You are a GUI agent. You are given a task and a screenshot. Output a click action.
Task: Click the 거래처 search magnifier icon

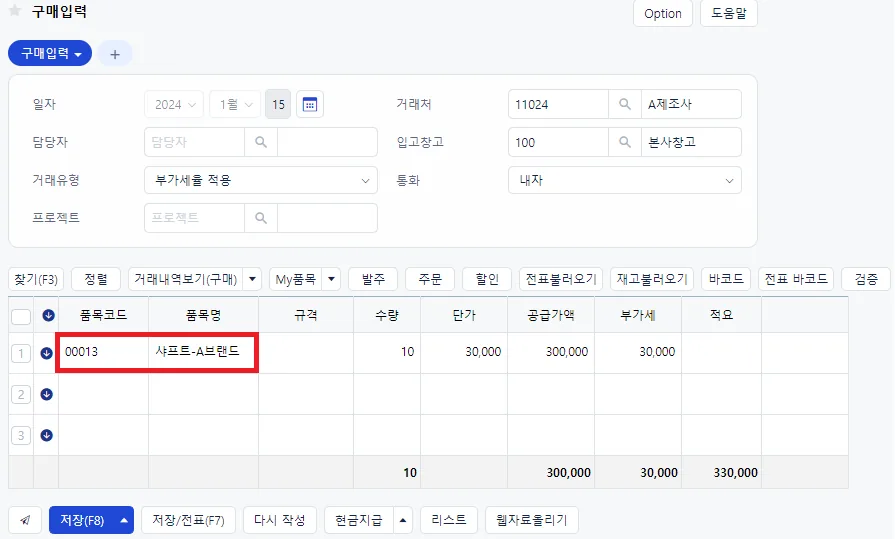coord(625,104)
